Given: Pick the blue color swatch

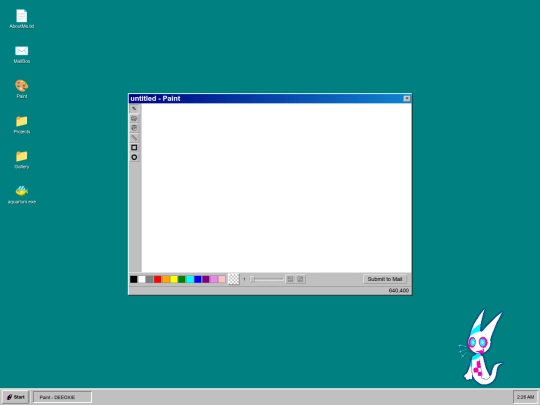Looking at the screenshot, I should [x=198, y=279].
